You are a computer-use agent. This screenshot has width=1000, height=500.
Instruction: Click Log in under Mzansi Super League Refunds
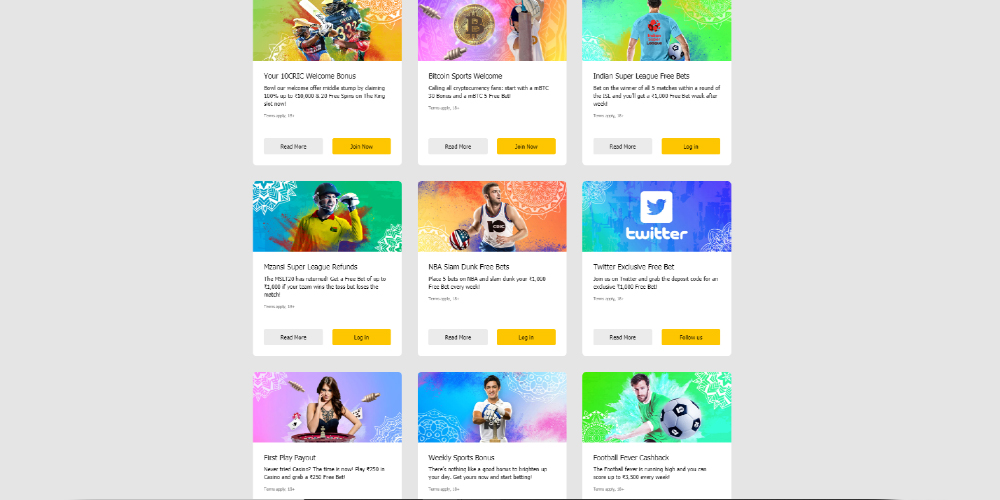point(362,337)
